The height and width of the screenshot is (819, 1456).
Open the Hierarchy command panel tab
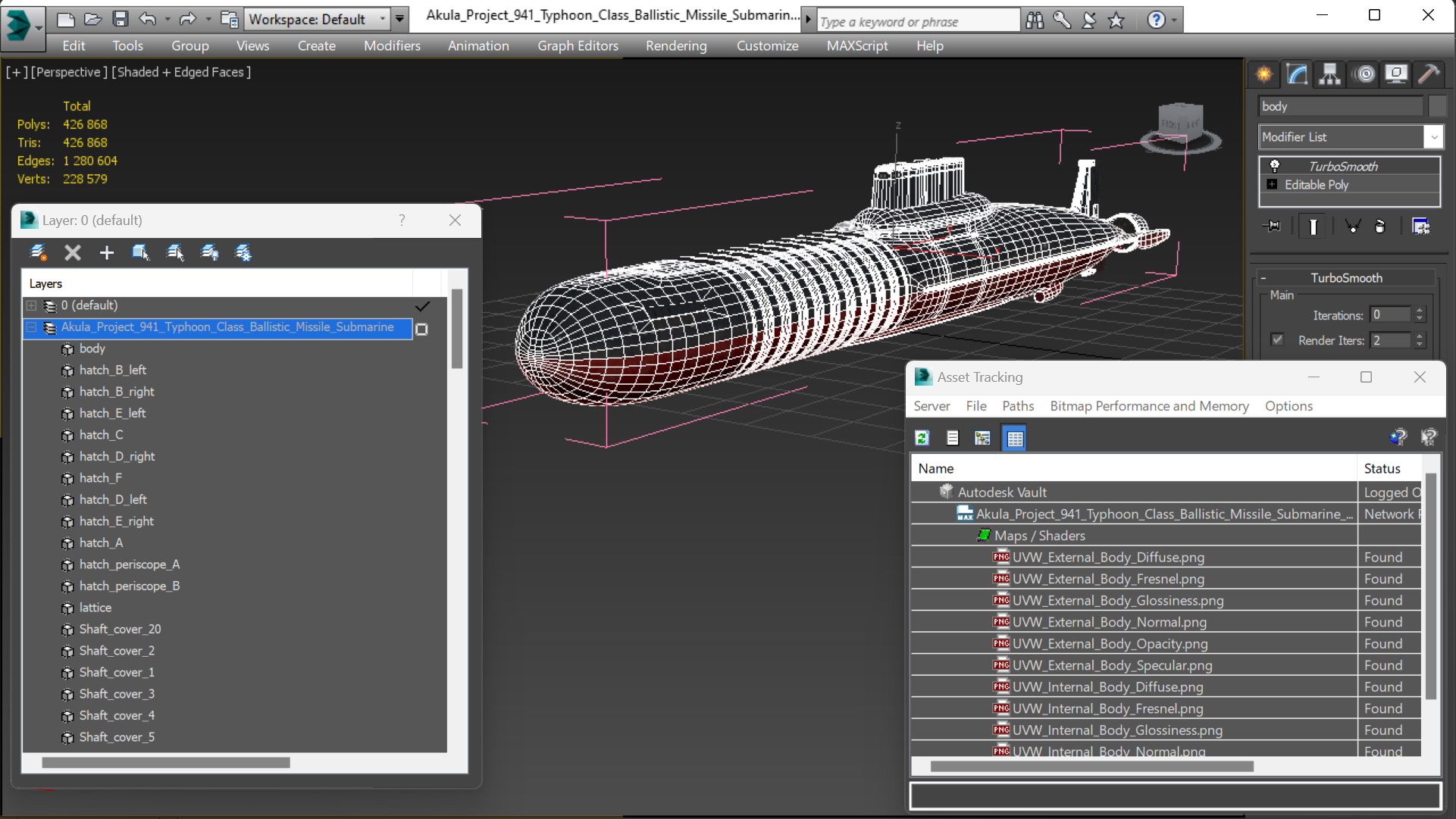point(1329,74)
